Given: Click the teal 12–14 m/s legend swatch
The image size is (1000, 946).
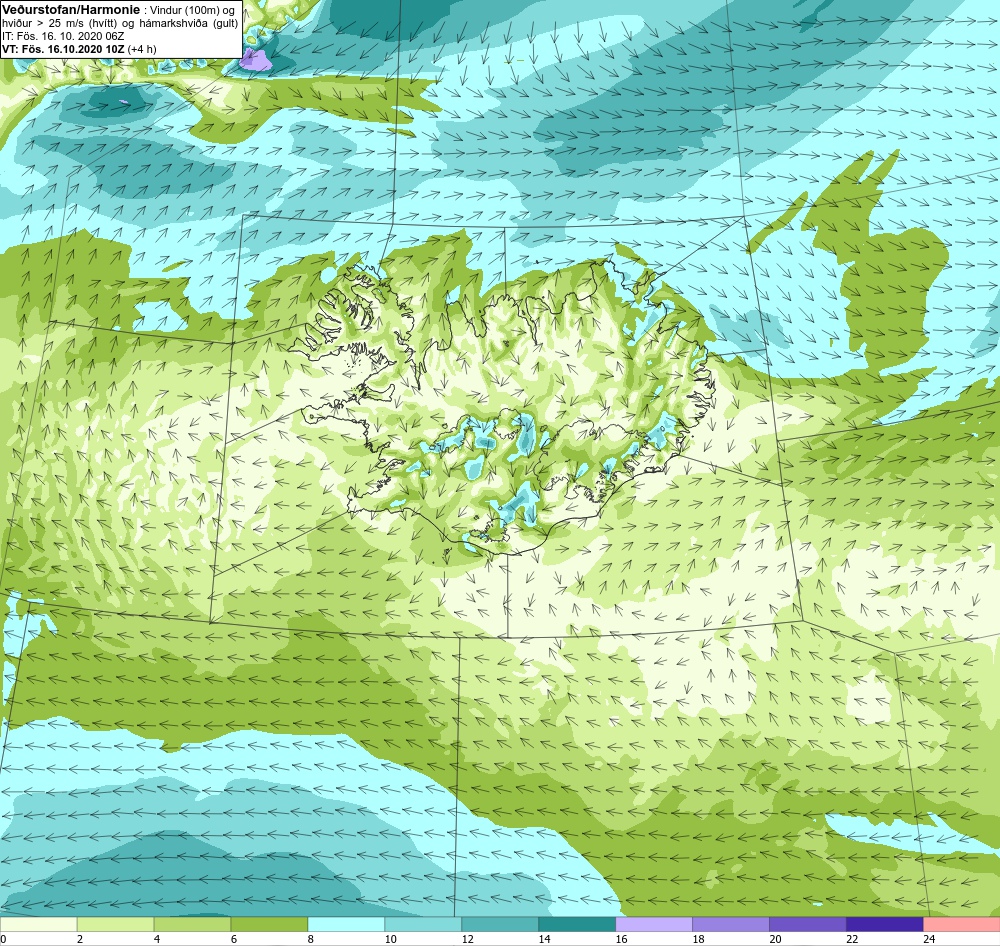Looking at the screenshot, I should (x=500, y=924).
